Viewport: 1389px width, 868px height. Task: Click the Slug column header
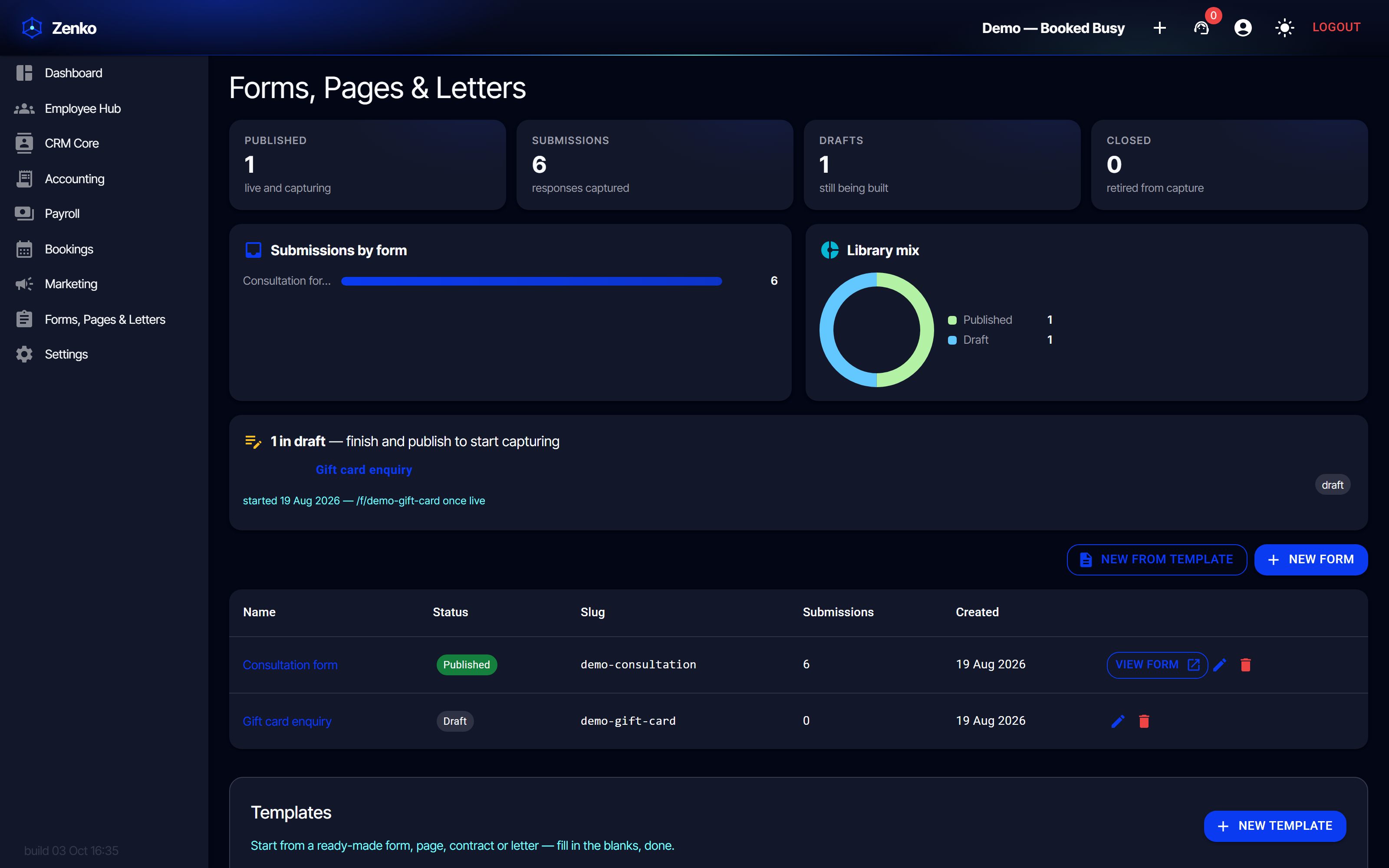point(592,612)
